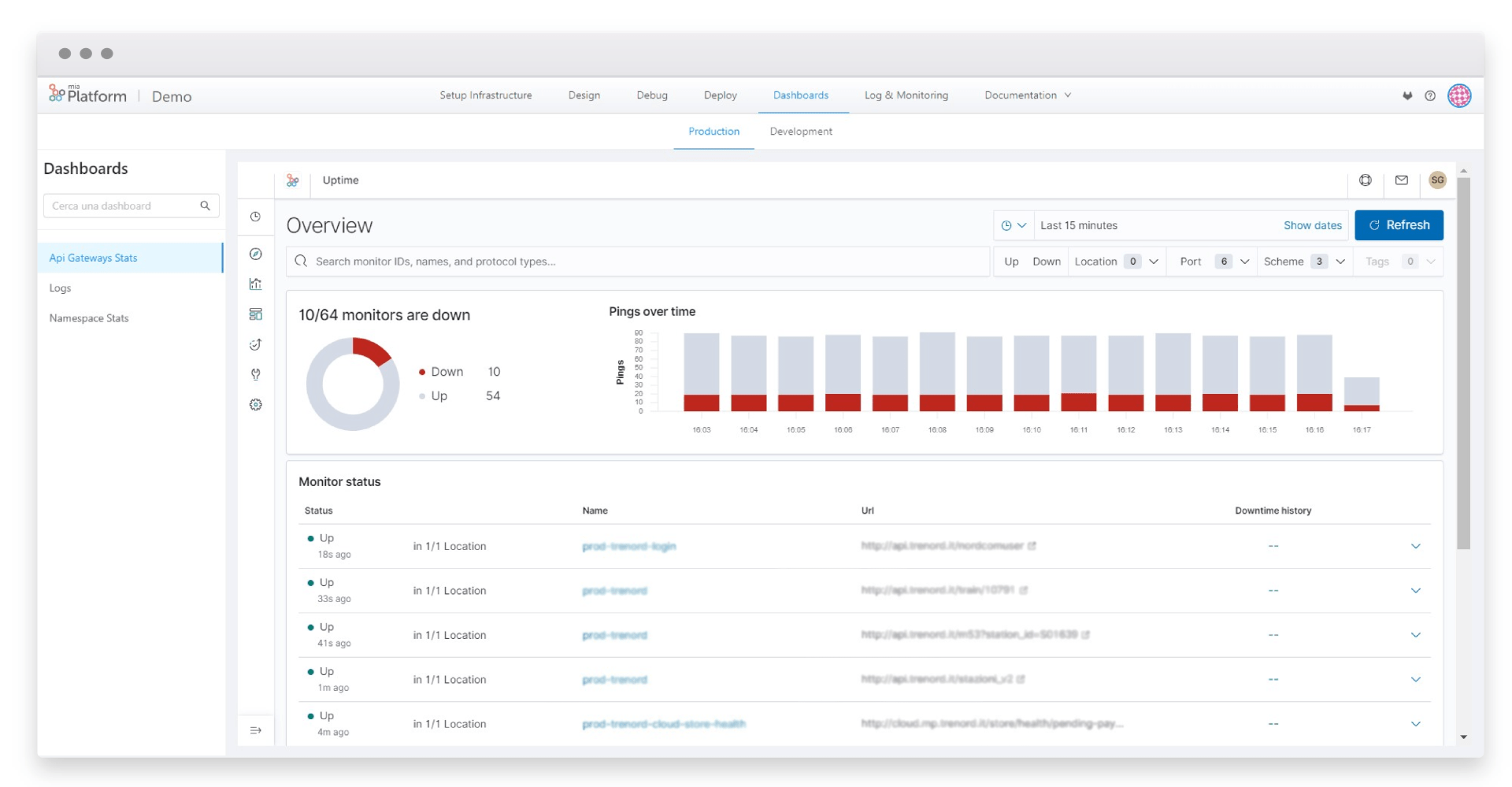Toggle the Down status filter
The width and height of the screenshot is (1512, 787).
tap(1047, 261)
